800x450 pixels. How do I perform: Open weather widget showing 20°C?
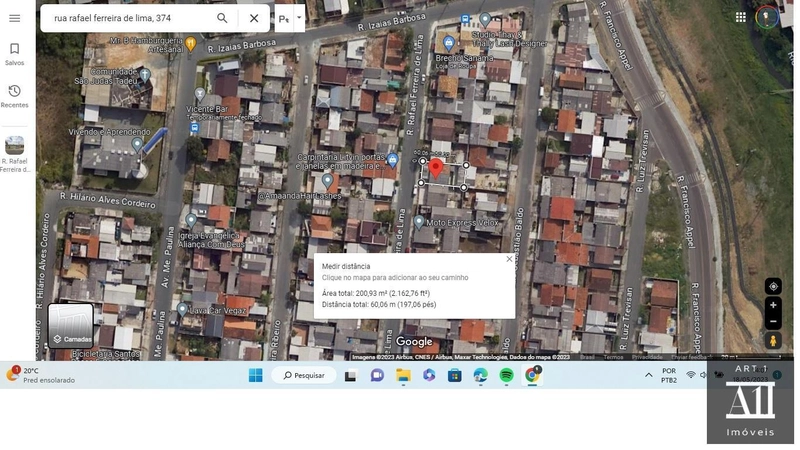(x=41, y=376)
